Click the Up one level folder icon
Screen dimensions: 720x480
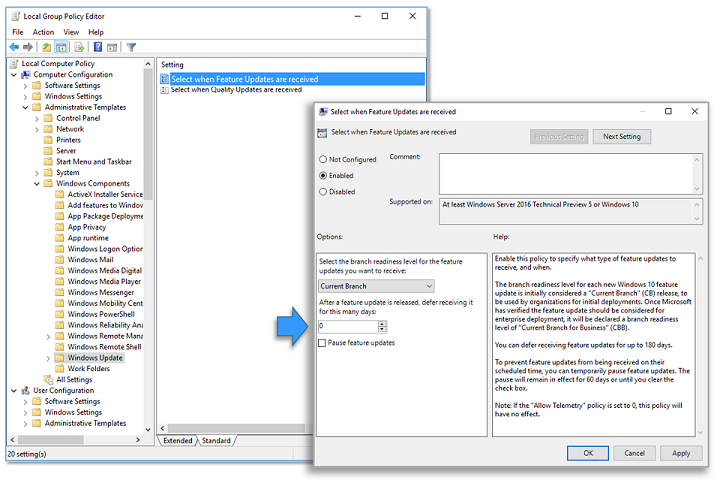click(46, 47)
